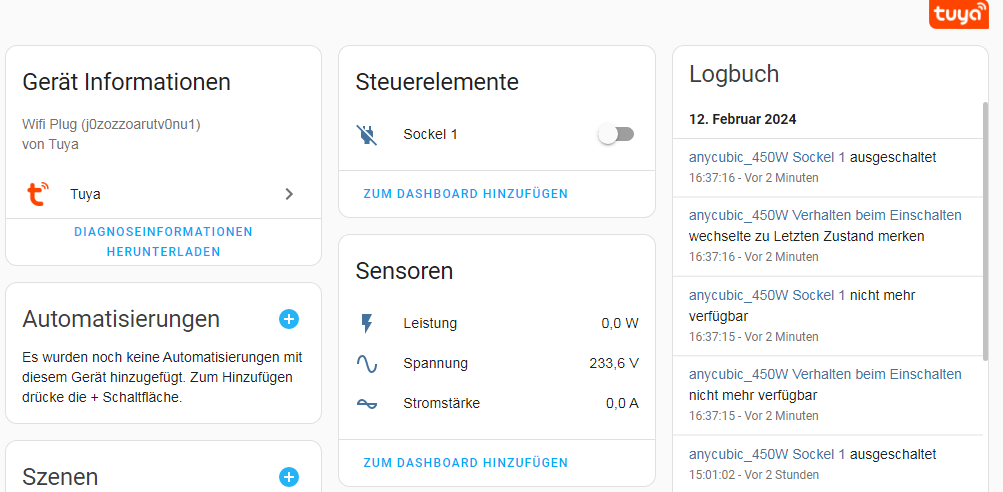
Task: Open Tuya integration via chevron arrow
Action: coord(289,194)
